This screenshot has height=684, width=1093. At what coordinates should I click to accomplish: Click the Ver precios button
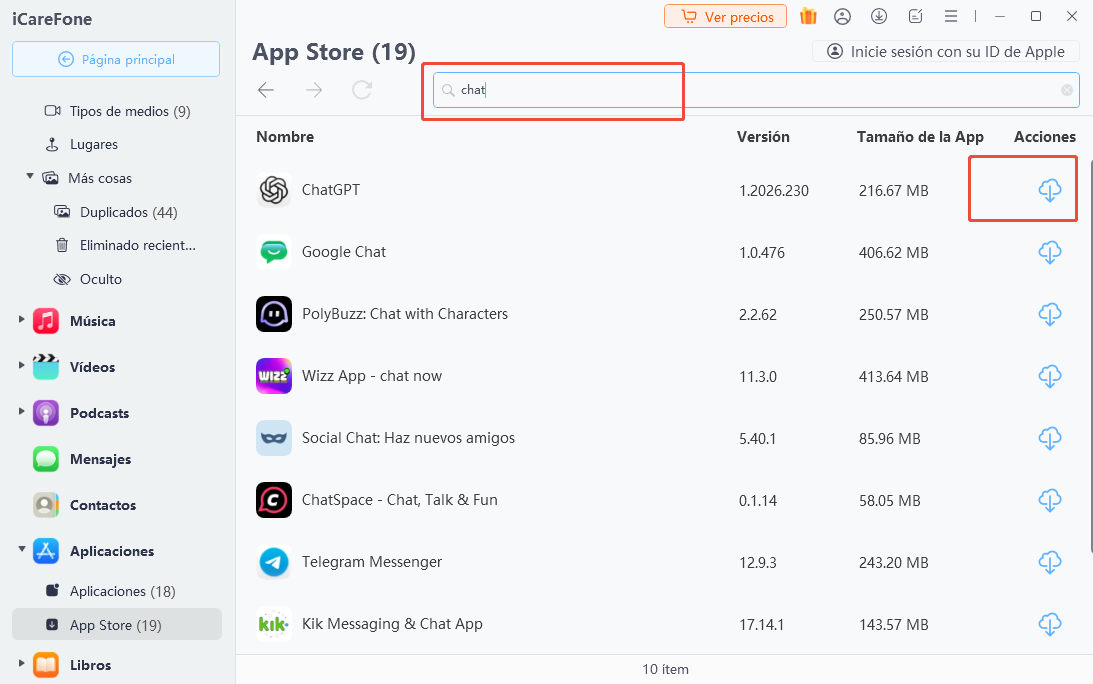pyautogui.click(x=726, y=17)
